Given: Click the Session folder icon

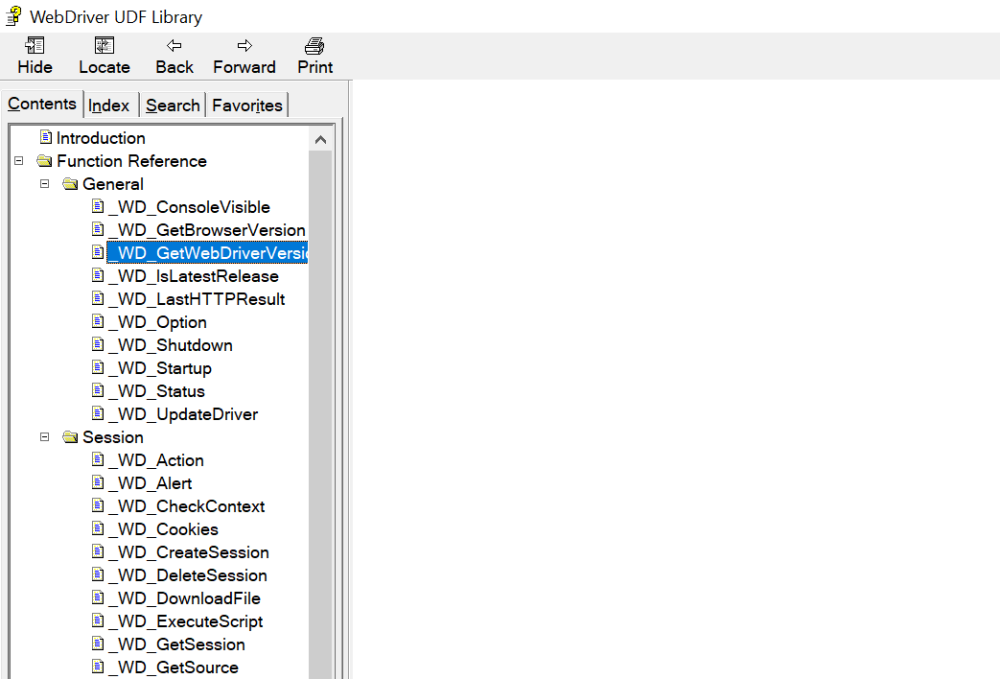Looking at the screenshot, I should coord(70,437).
